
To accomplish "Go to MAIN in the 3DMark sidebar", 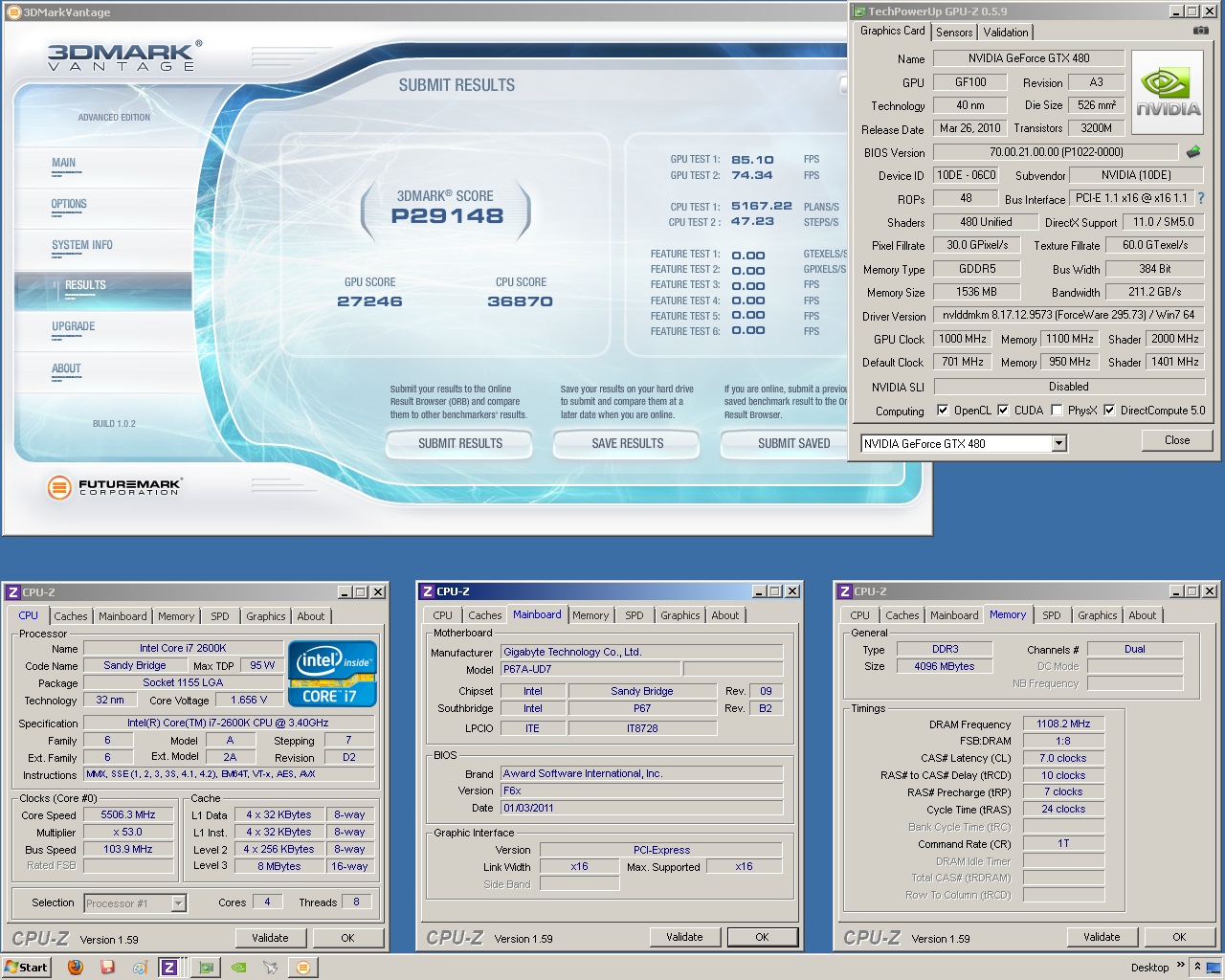I will click(x=64, y=163).
